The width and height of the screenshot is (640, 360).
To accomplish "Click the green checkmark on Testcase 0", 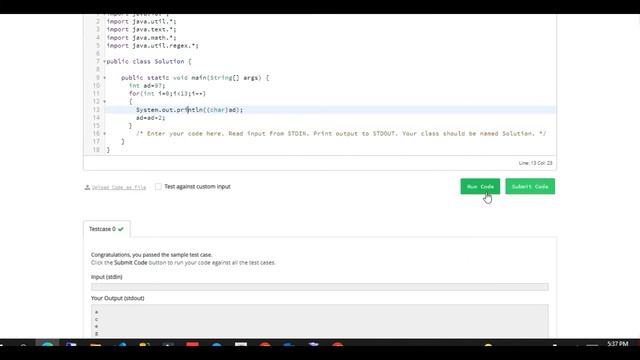I will coord(121,229).
